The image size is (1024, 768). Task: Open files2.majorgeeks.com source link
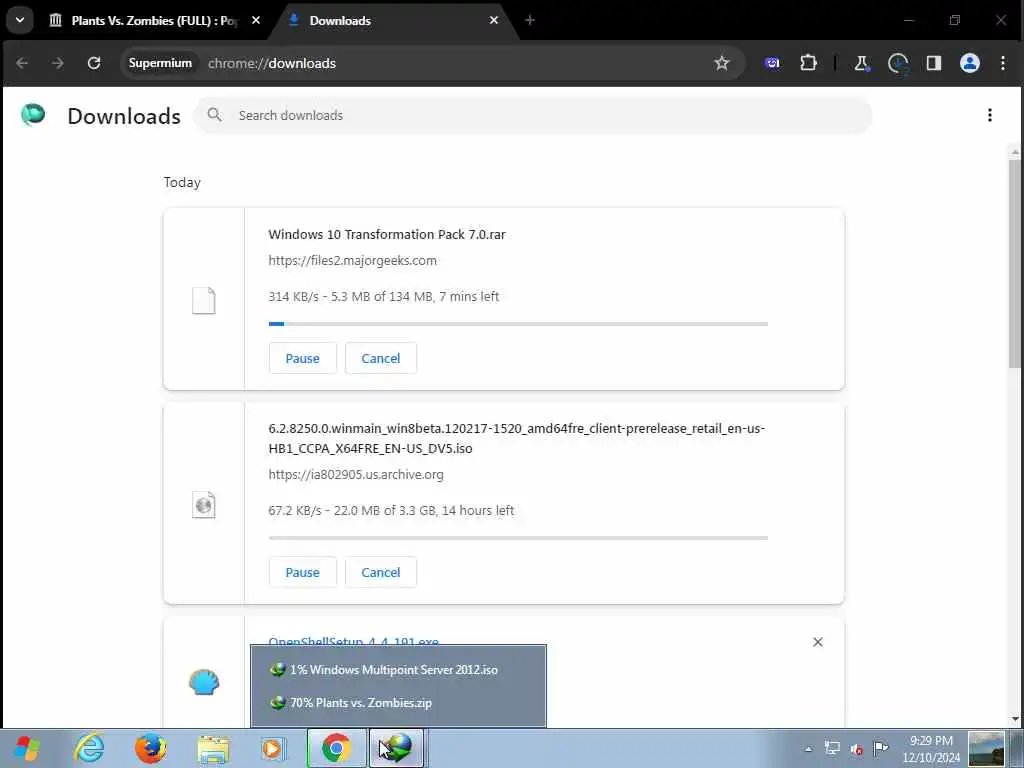click(x=353, y=261)
